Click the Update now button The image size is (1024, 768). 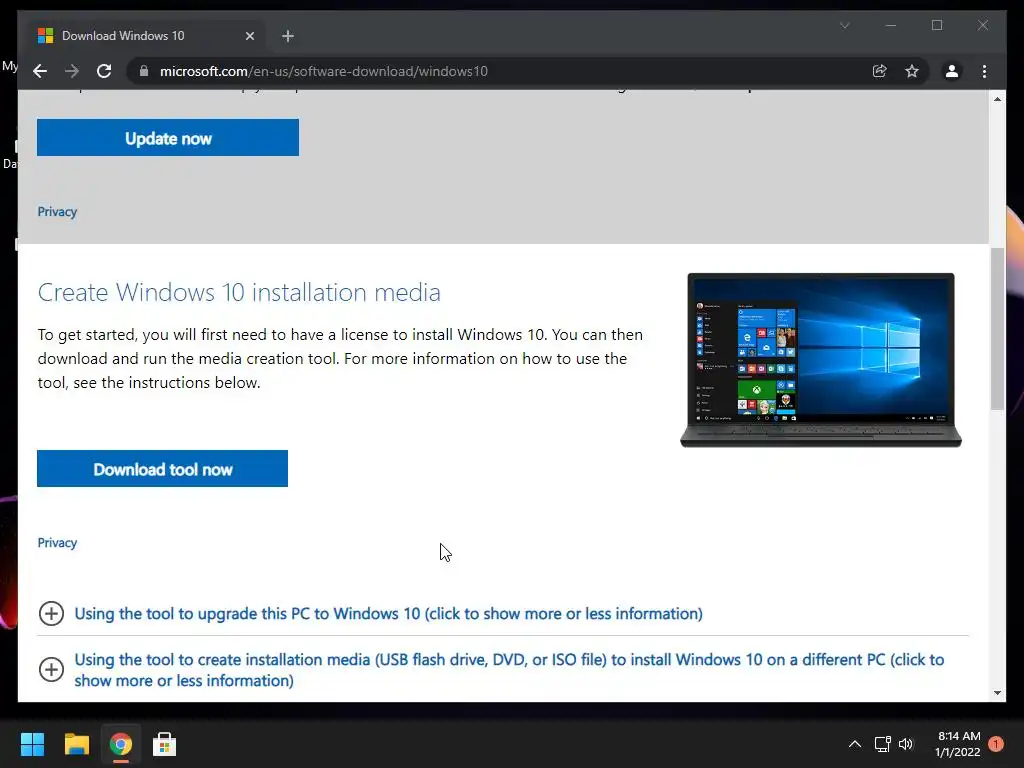click(x=168, y=138)
